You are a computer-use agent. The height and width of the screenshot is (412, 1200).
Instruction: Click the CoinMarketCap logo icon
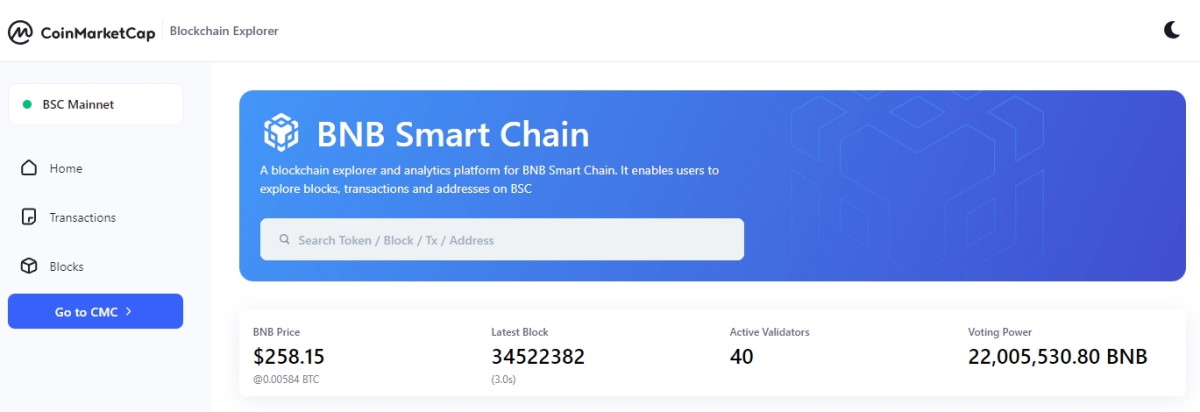20,32
